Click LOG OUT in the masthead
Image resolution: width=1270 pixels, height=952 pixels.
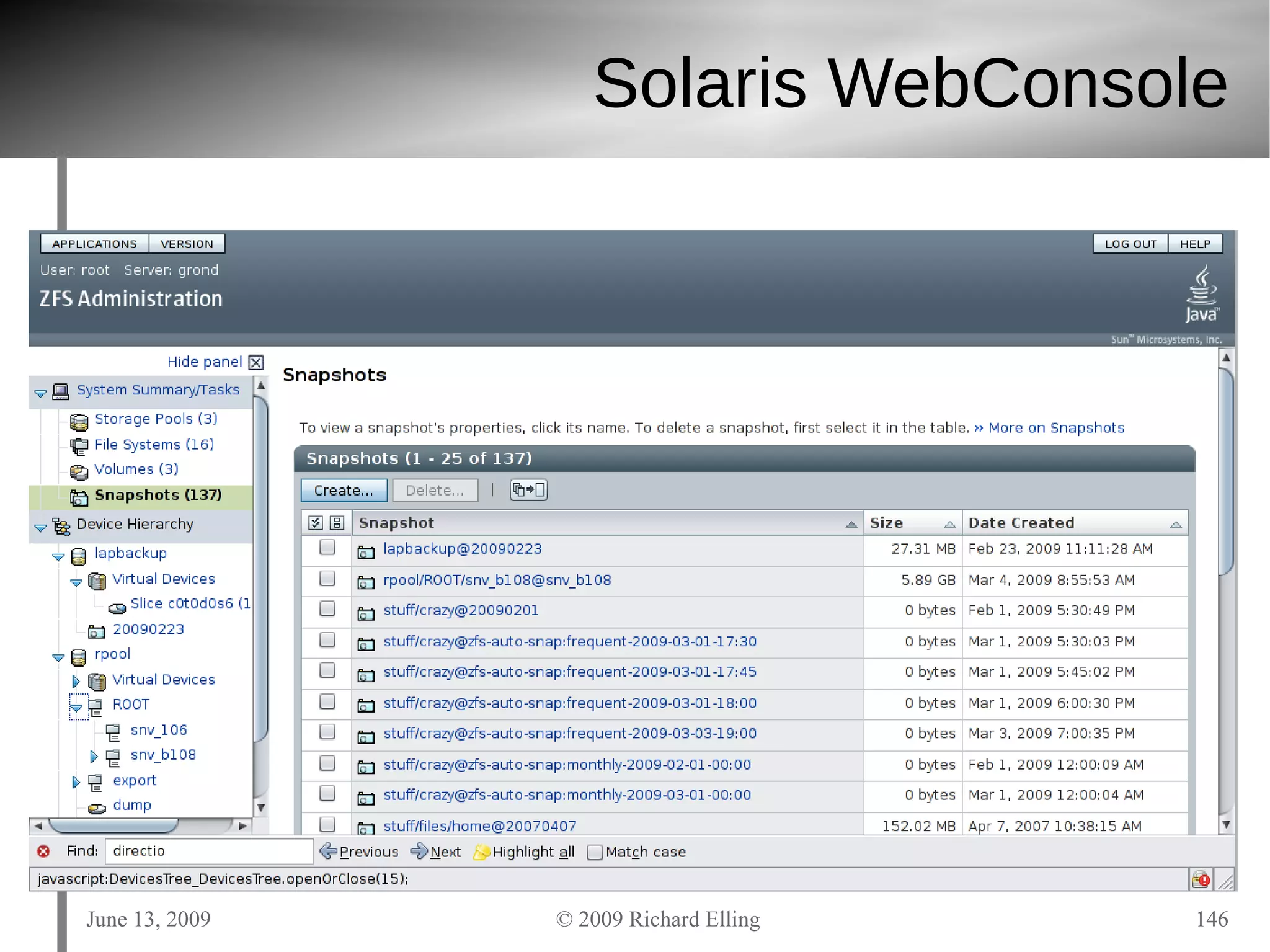click(1130, 244)
